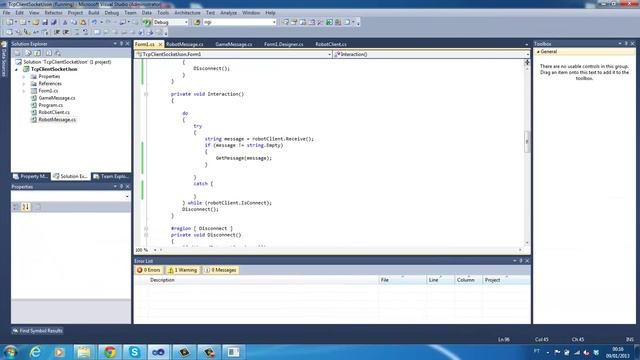
Task: Toggle the 0 Messages filter
Action: [220, 270]
